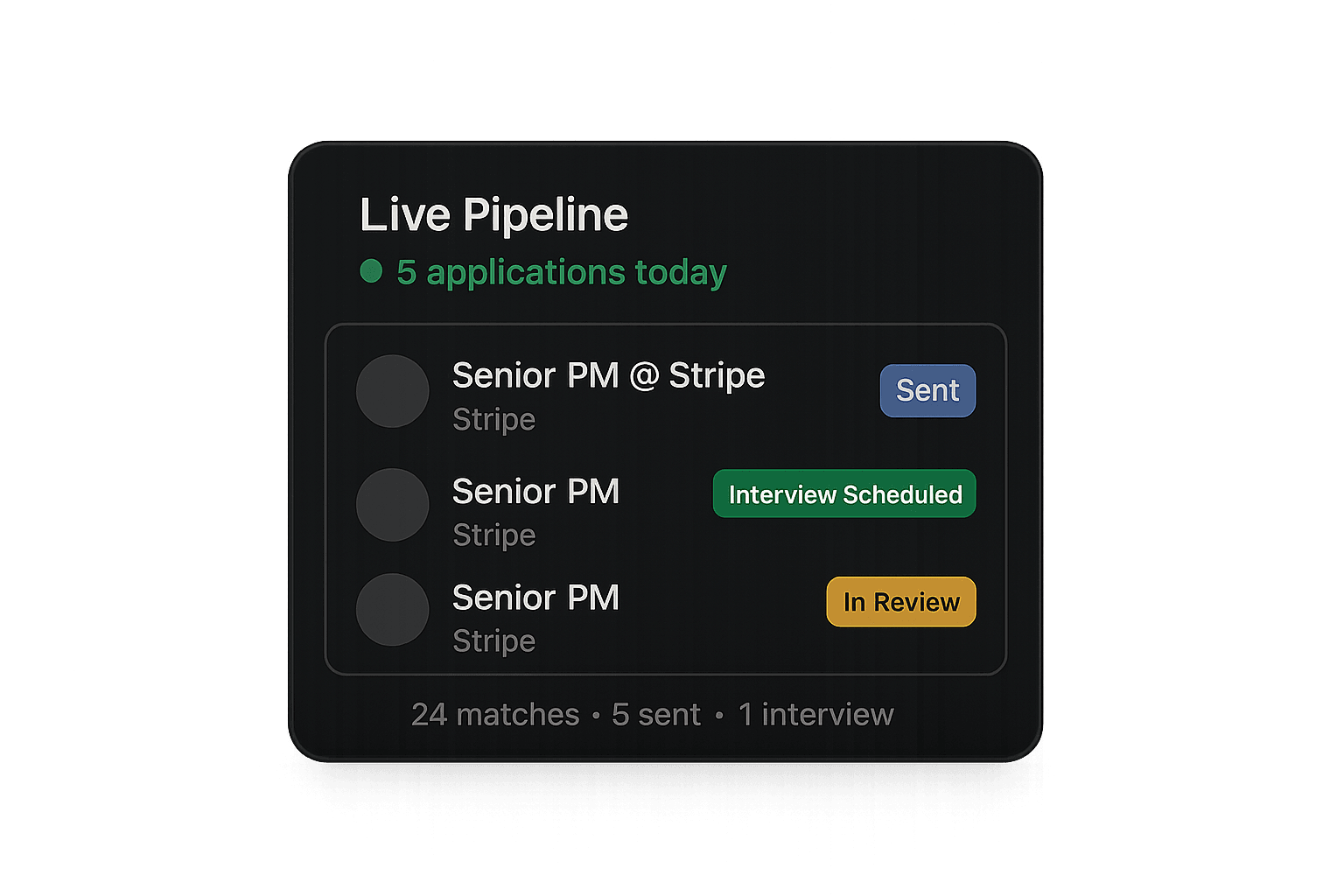Select the Senior PM @ Stripe avatar circle
This screenshot has width=1344, height=896.
(x=393, y=391)
